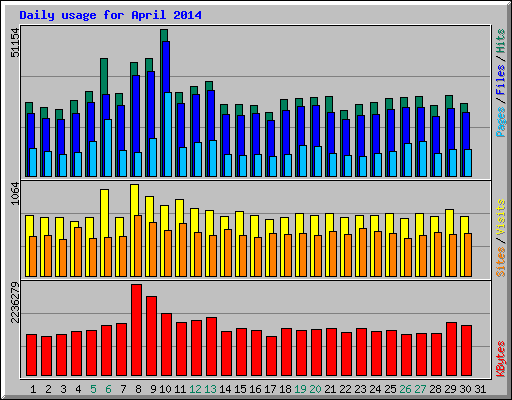
Task: Click day label 10 on the axis
Action: tap(165, 389)
